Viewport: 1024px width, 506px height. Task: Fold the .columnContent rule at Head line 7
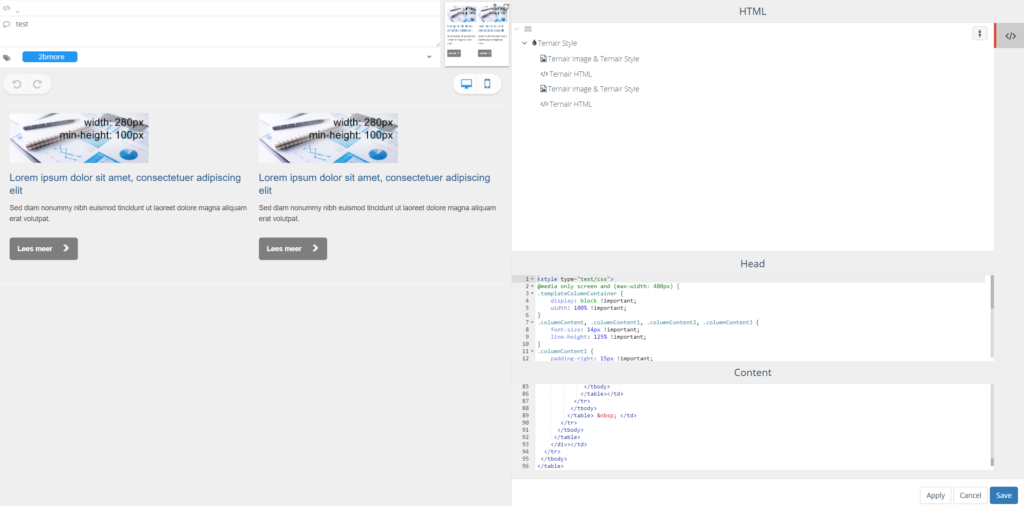533,323
